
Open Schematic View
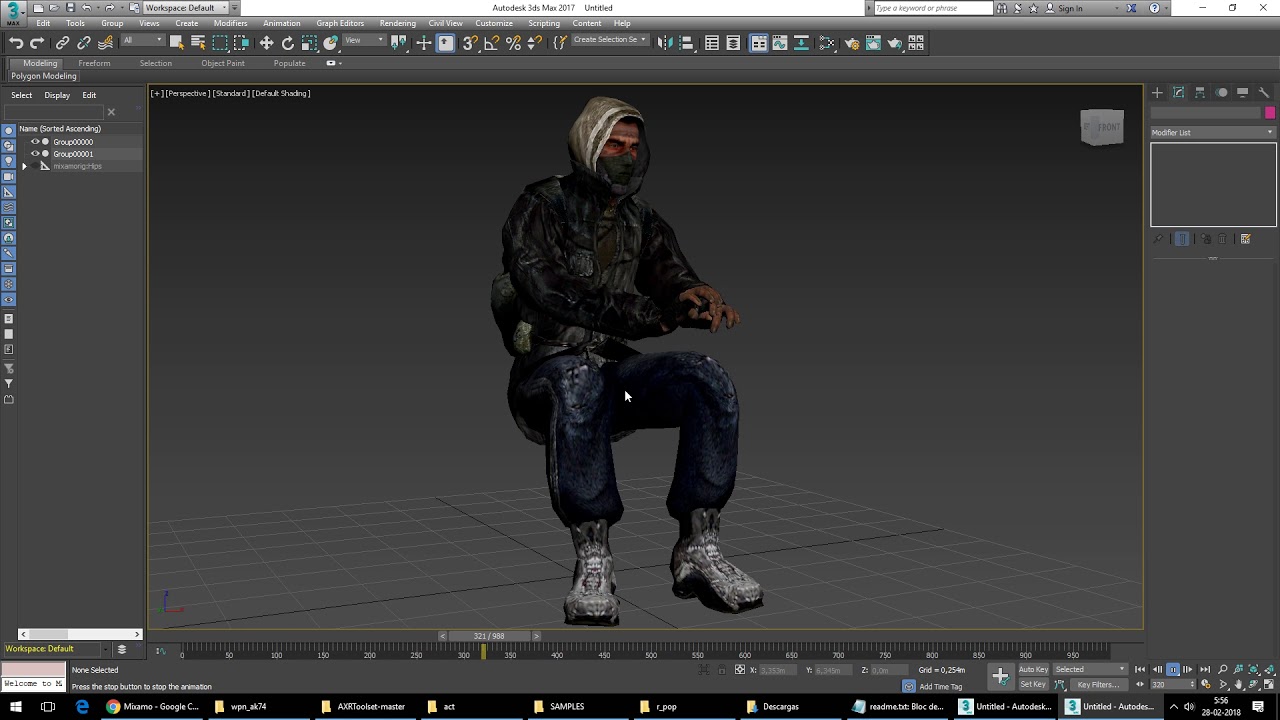pos(801,43)
